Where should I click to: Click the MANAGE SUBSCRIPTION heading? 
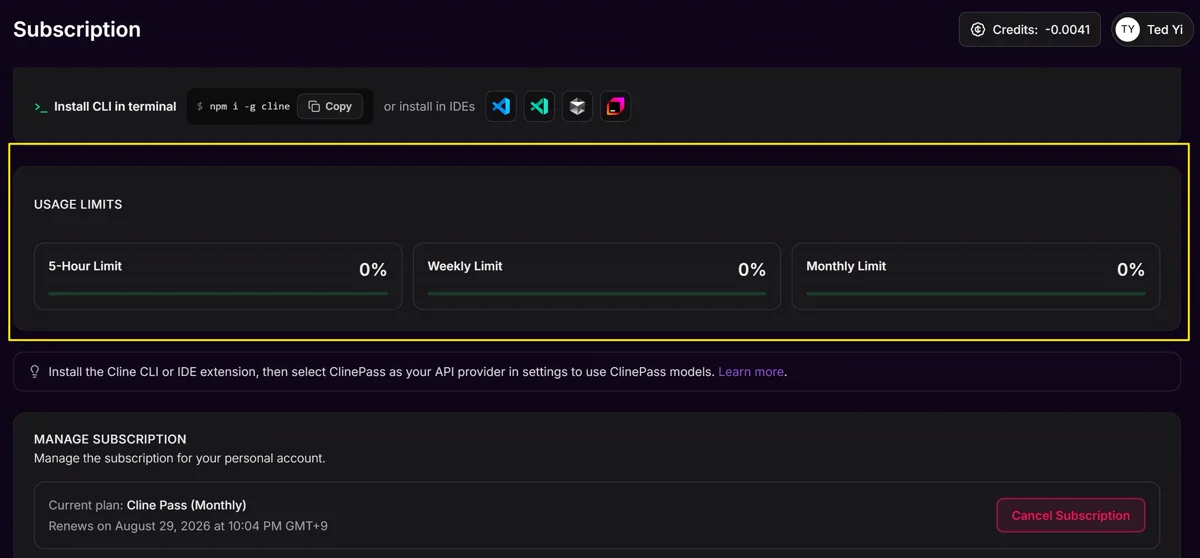pyautogui.click(x=110, y=439)
